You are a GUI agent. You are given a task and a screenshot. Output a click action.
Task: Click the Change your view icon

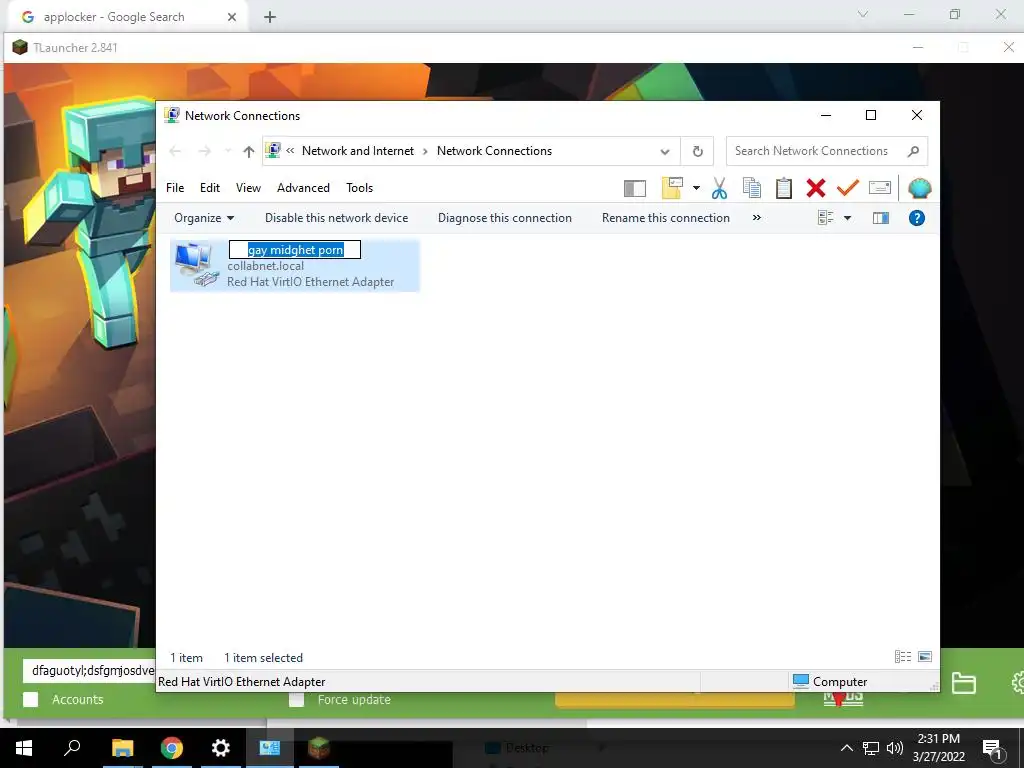(x=825, y=218)
